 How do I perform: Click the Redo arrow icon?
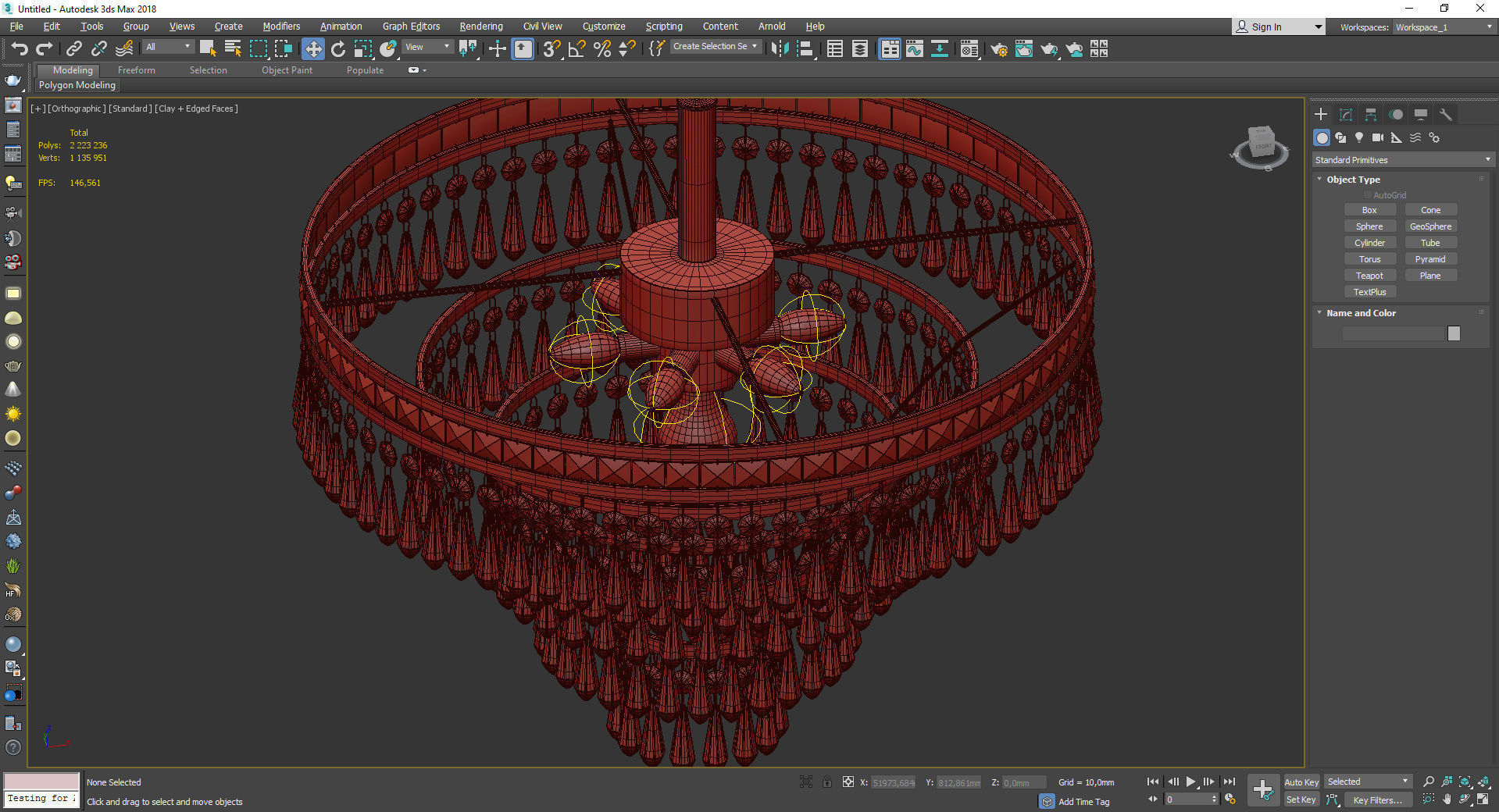coord(45,49)
